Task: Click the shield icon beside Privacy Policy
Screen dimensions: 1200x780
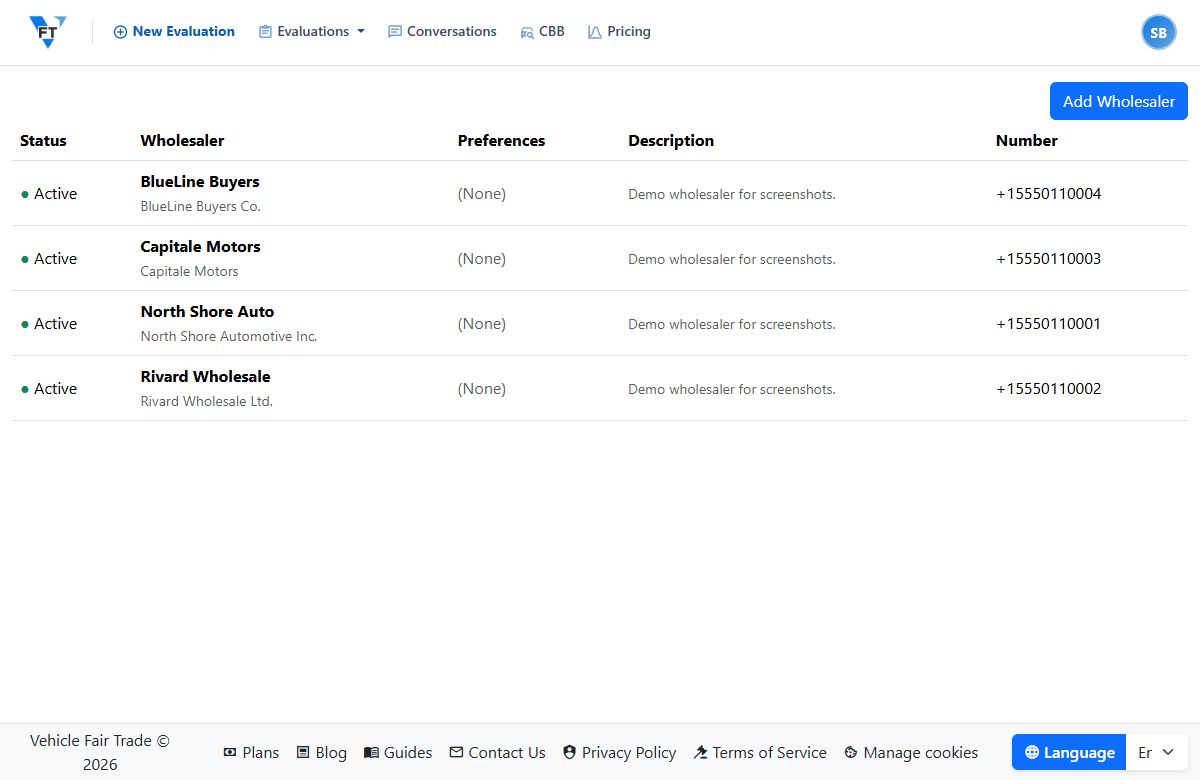Action: tap(569, 752)
